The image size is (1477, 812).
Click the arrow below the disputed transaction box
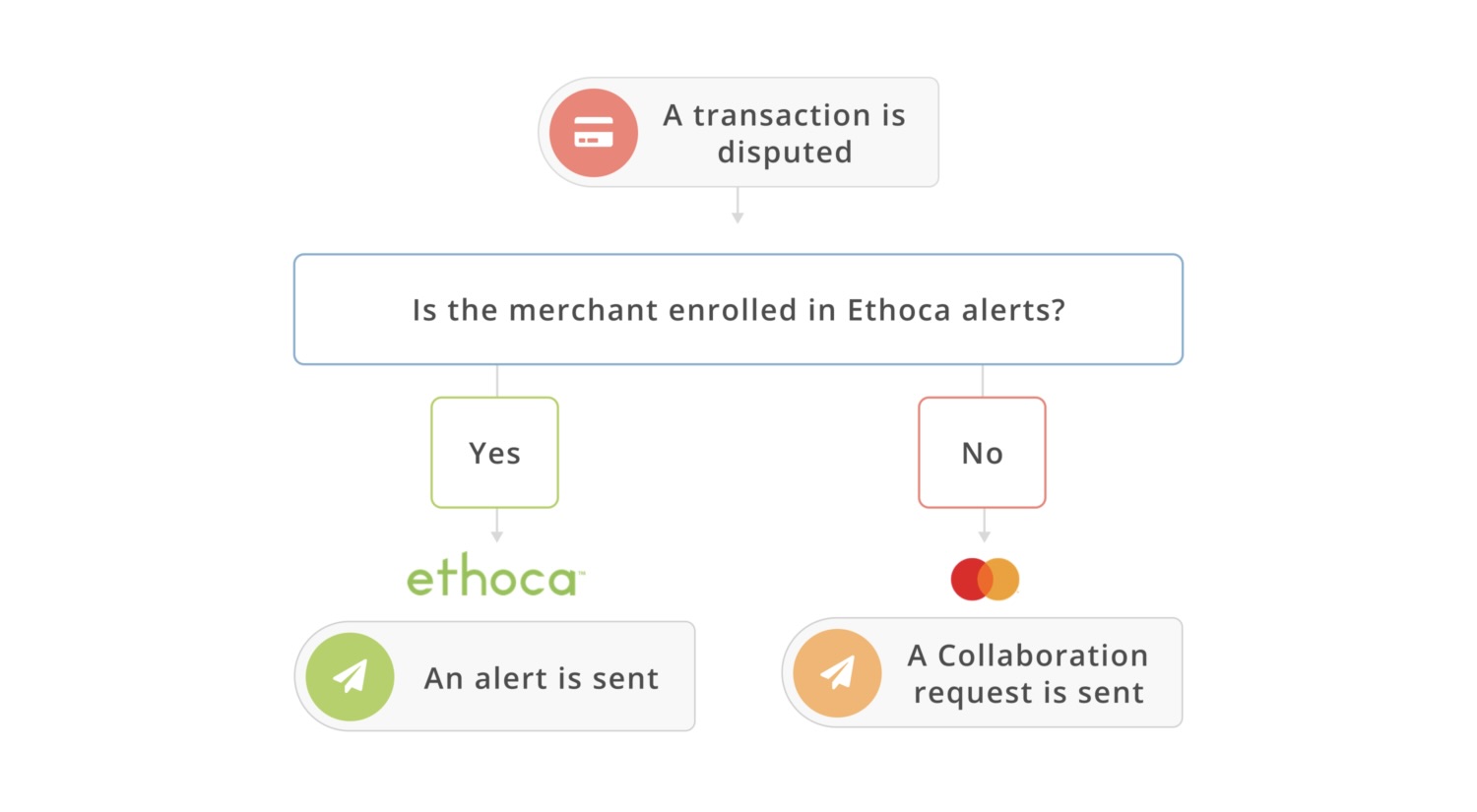point(738,216)
